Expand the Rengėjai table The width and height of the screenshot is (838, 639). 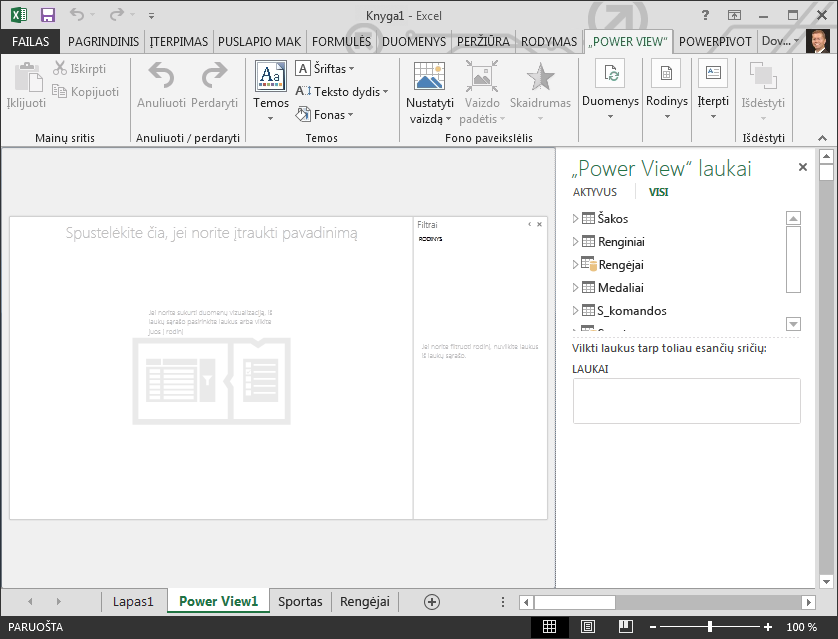576,264
